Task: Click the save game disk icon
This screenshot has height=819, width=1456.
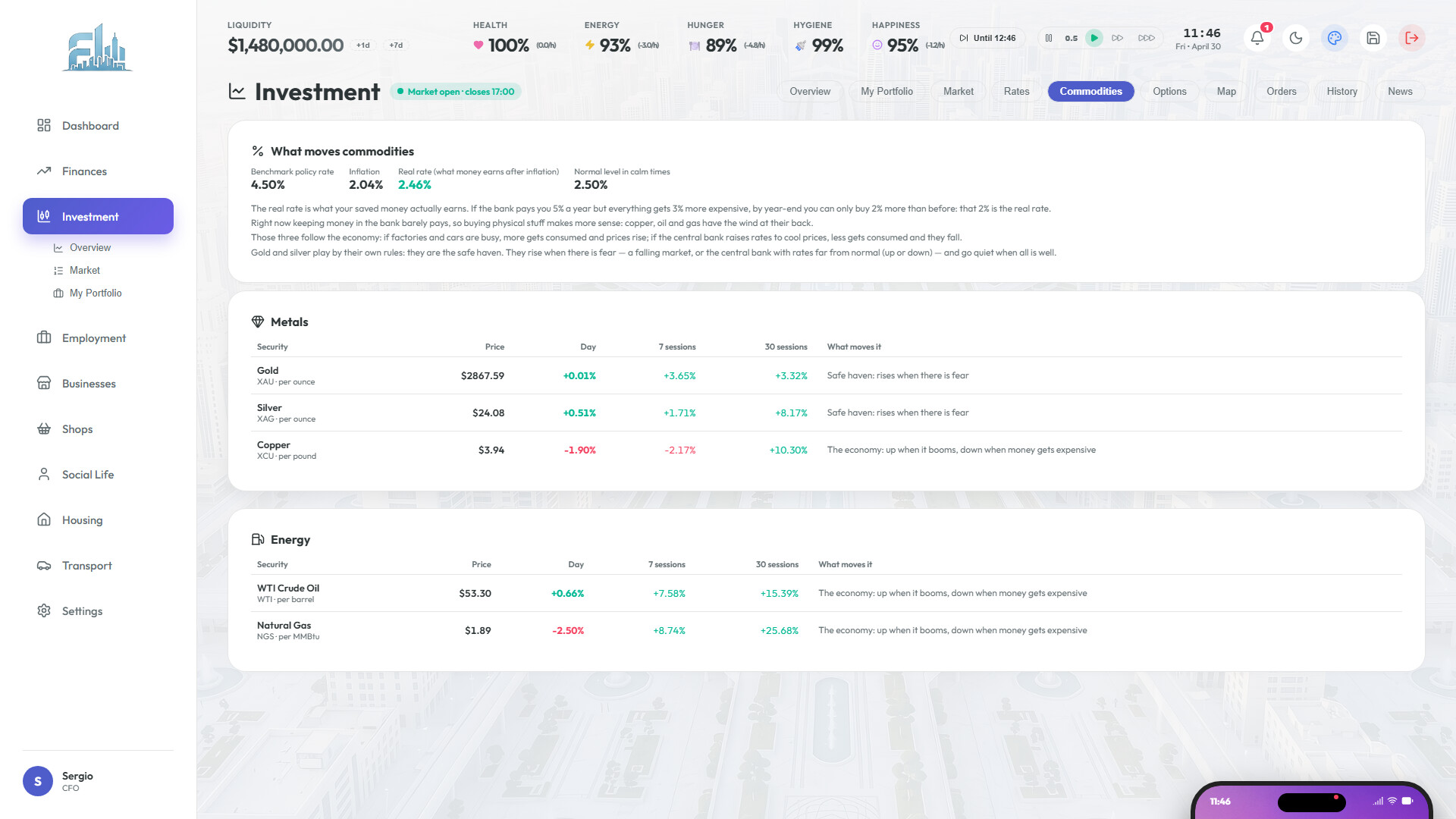Action: coord(1373,38)
